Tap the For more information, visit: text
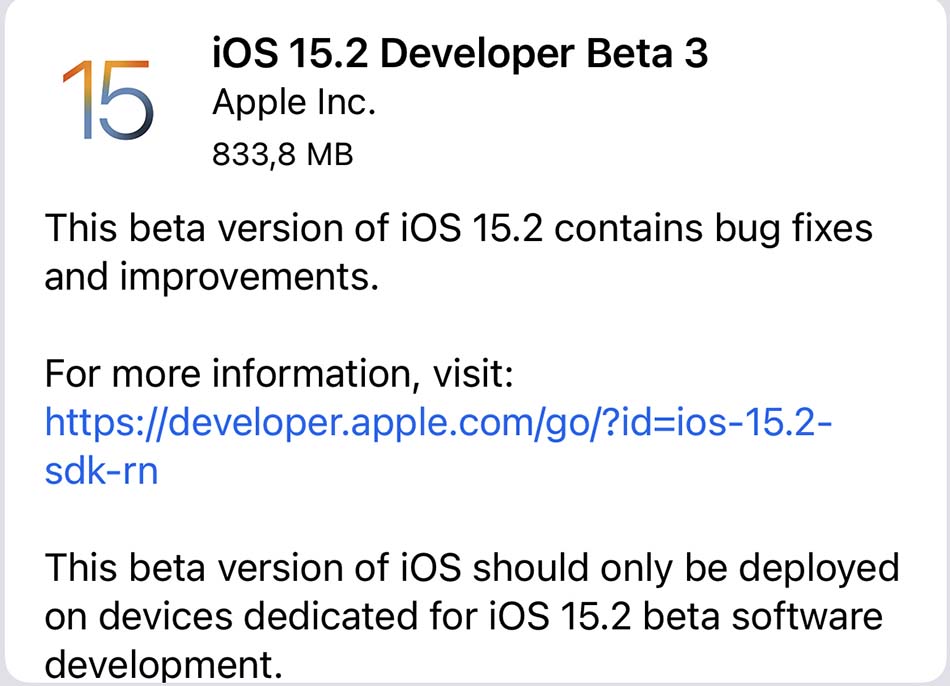The height and width of the screenshot is (686, 950). point(279,373)
